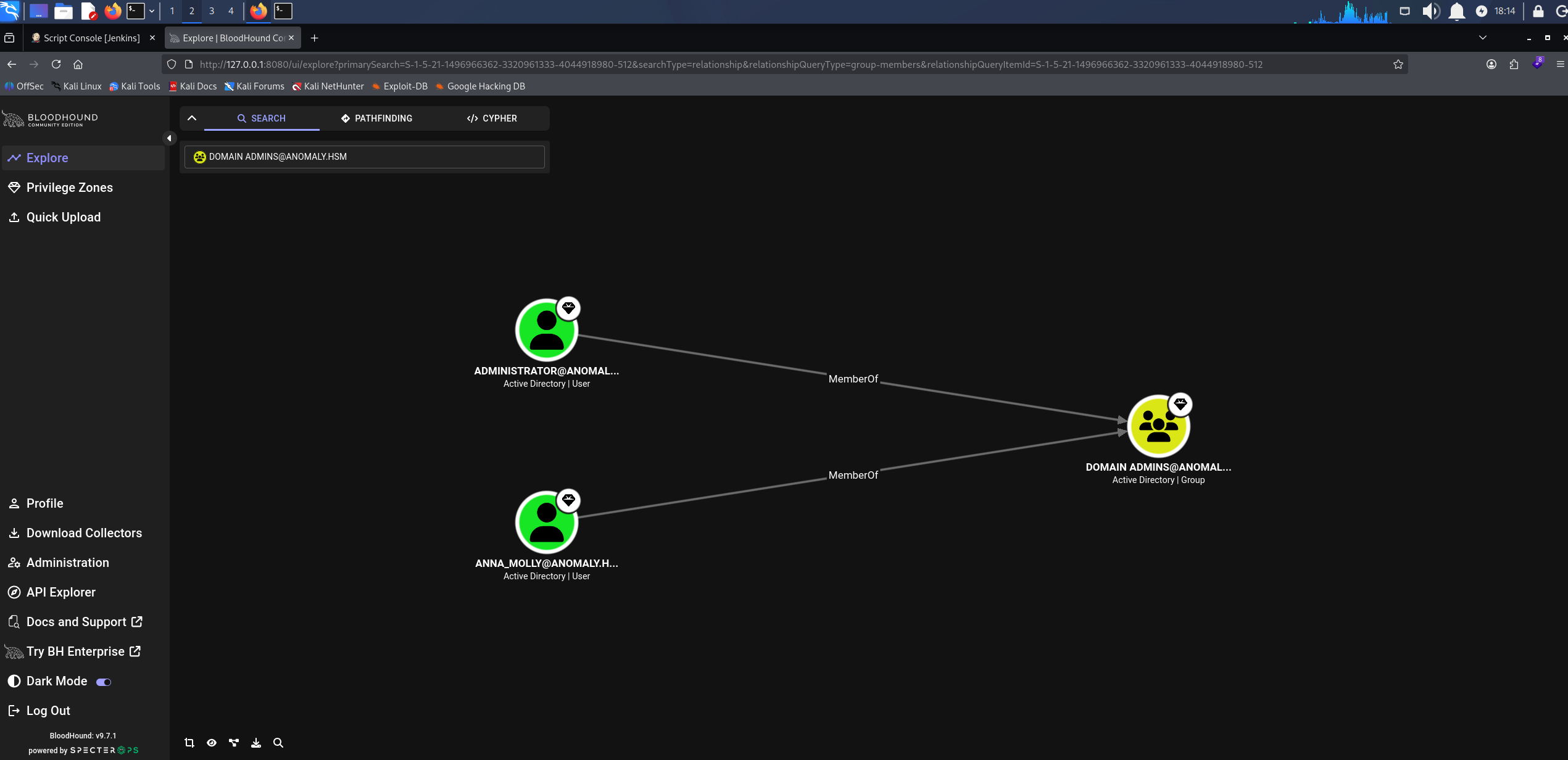This screenshot has height=760, width=1568.
Task: Open the terminal launcher dropdown arrow in taskbar
Action: [152, 11]
